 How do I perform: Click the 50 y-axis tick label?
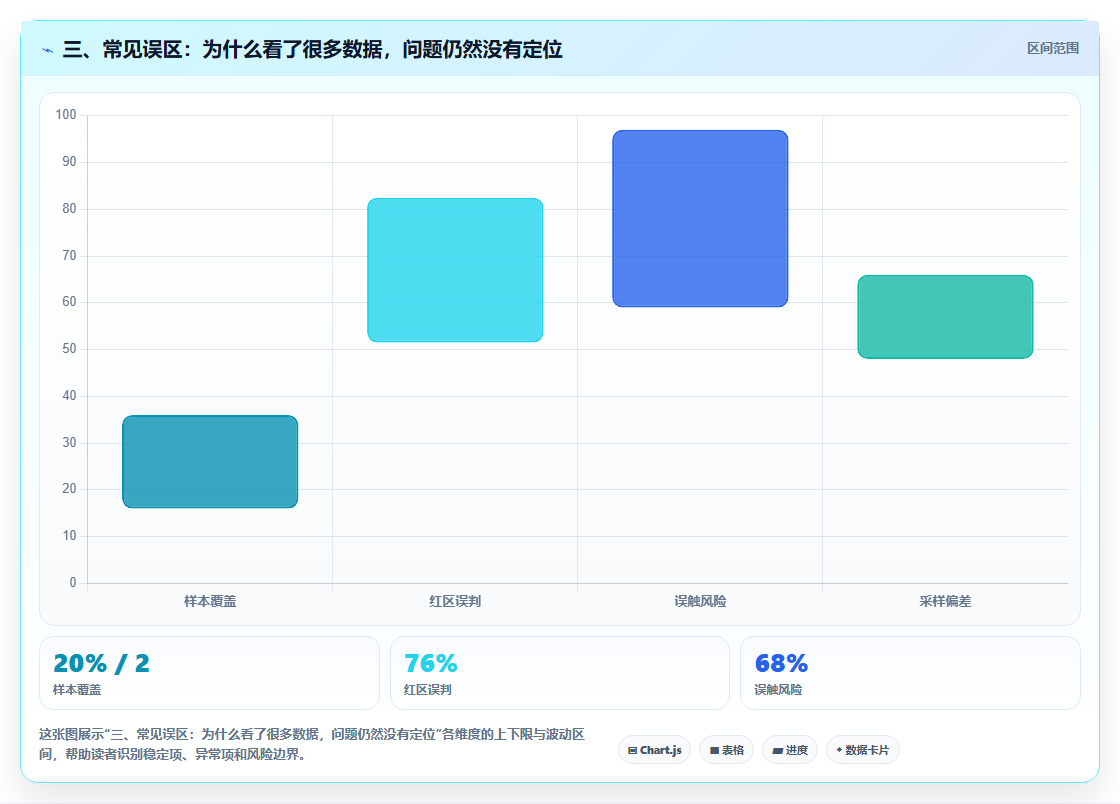pos(69,348)
